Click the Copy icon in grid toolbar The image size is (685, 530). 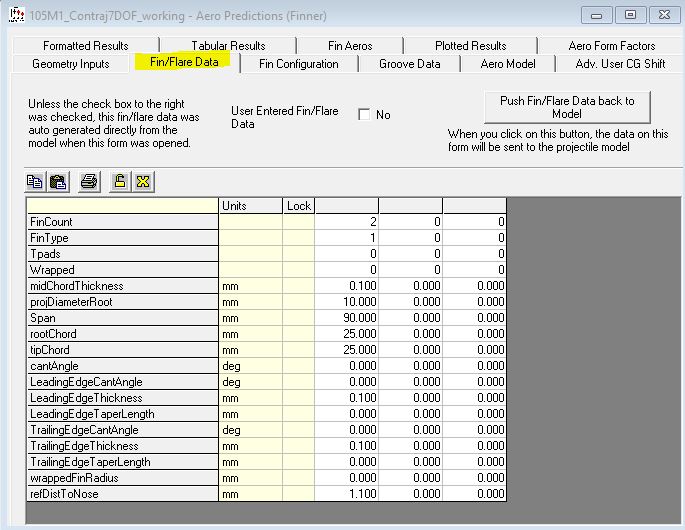35,181
